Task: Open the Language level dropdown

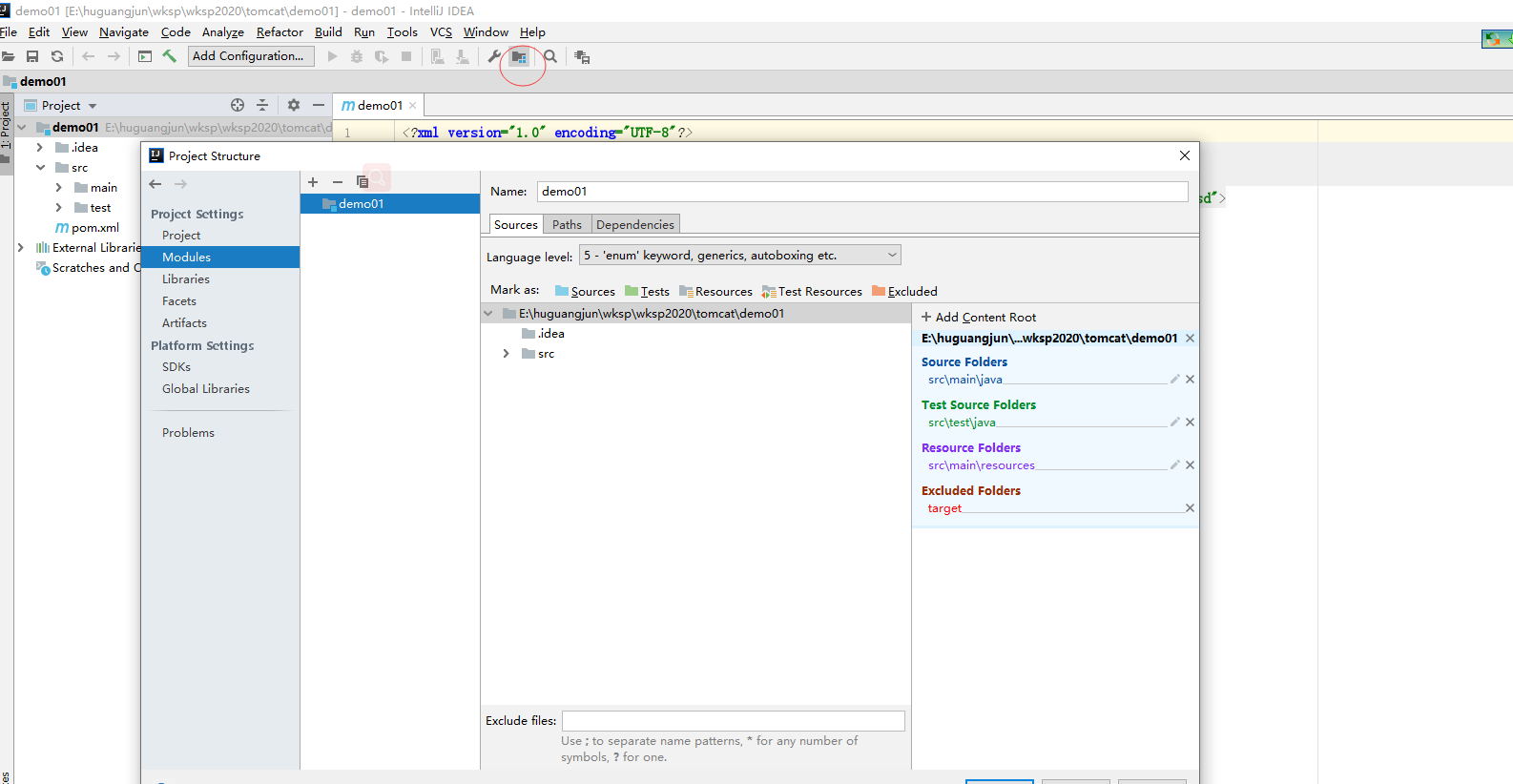Action: (740, 255)
